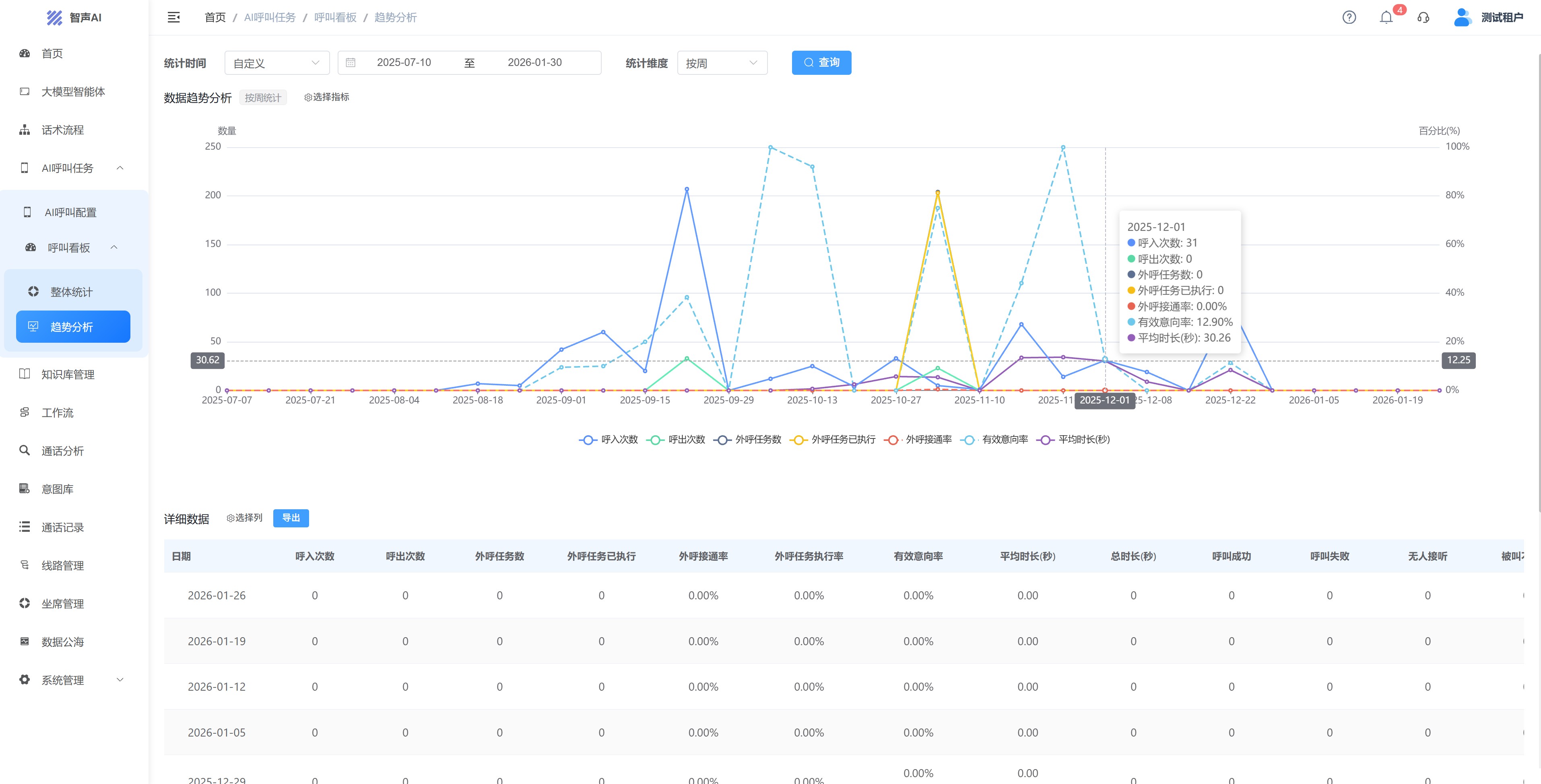Toggle the 呼出次数 series in the legend
The image size is (1541, 784).
coord(675,440)
